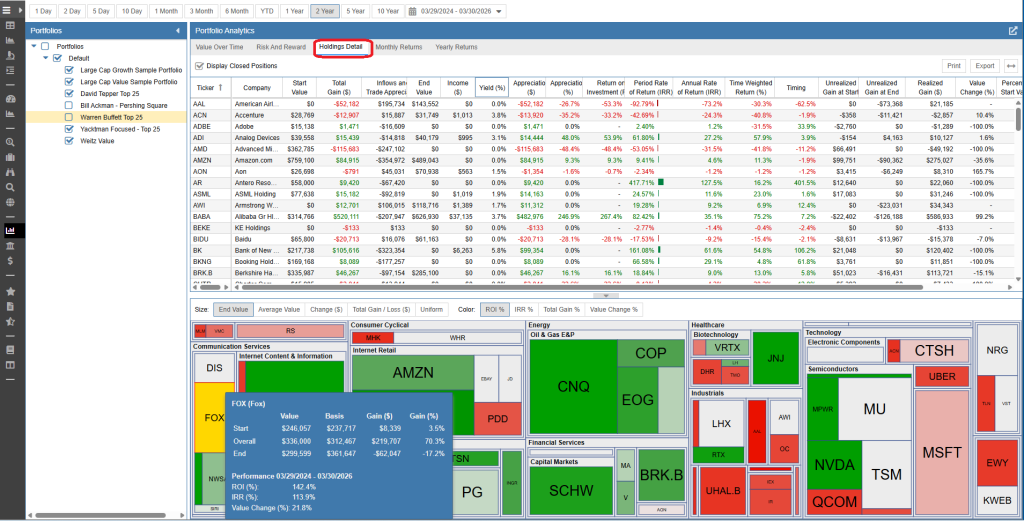Toggle Display Closed Positions checkbox
Viewport: 1024px width, 521px height.
(x=200, y=66)
